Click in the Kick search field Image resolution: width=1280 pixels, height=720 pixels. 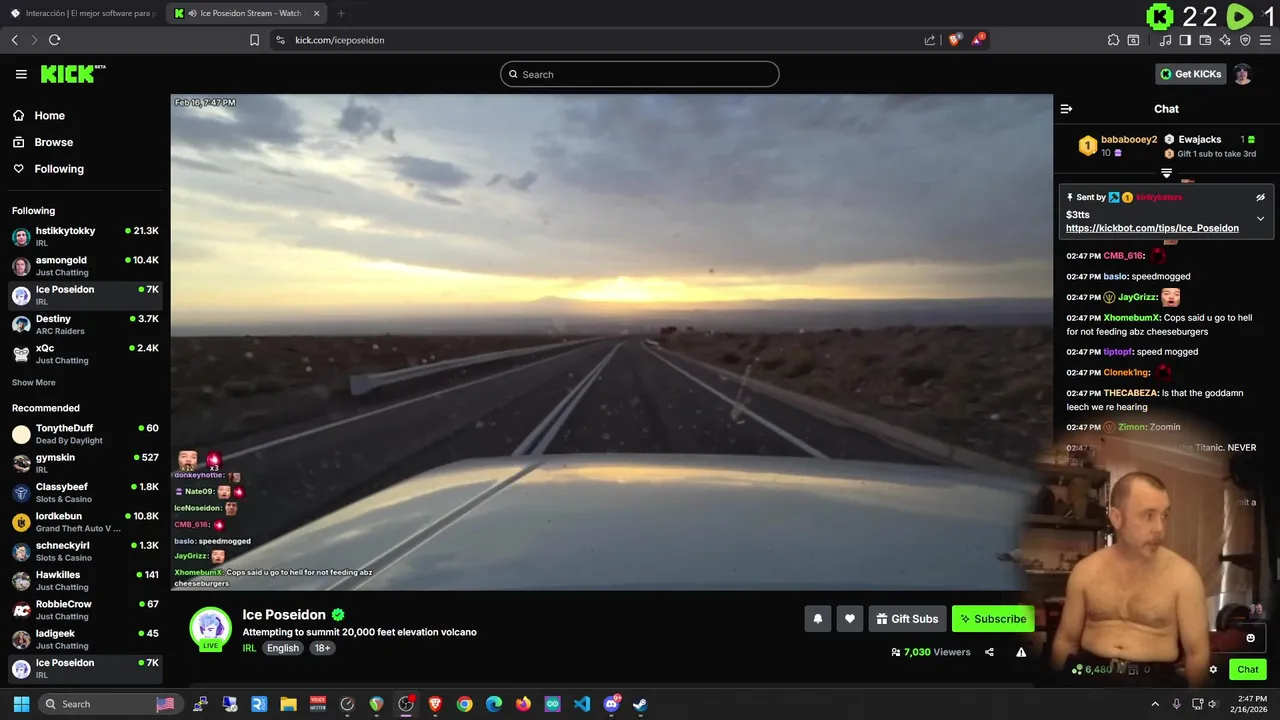coord(640,74)
